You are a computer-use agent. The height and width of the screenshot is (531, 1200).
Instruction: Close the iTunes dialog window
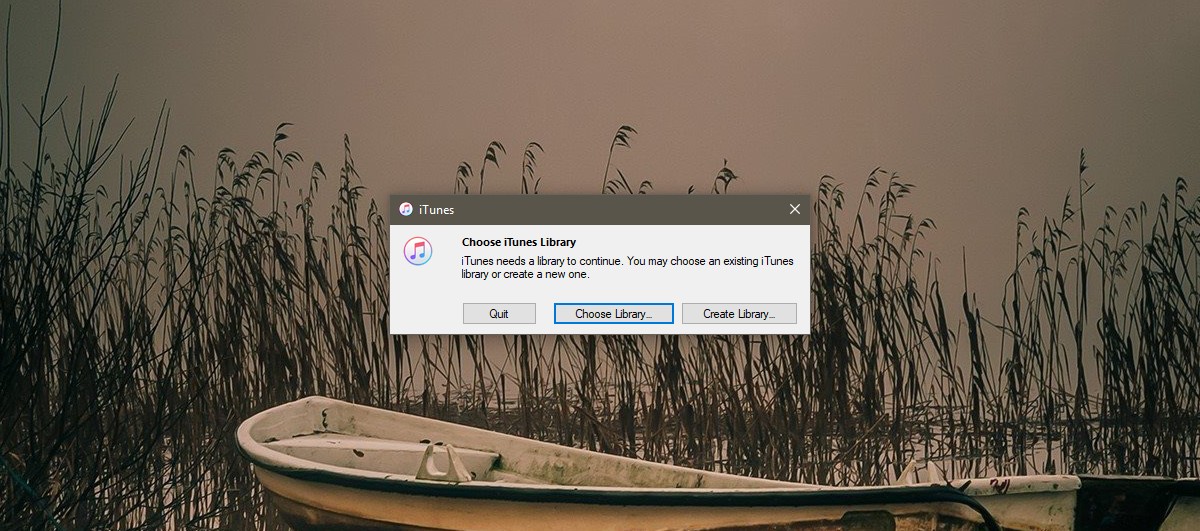coord(795,209)
